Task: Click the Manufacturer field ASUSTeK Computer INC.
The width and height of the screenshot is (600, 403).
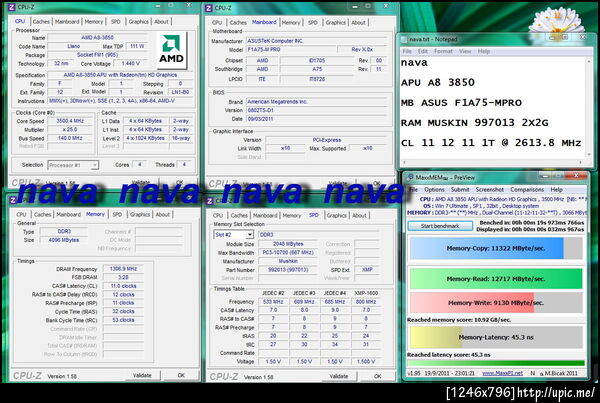Action: click(x=316, y=41)
